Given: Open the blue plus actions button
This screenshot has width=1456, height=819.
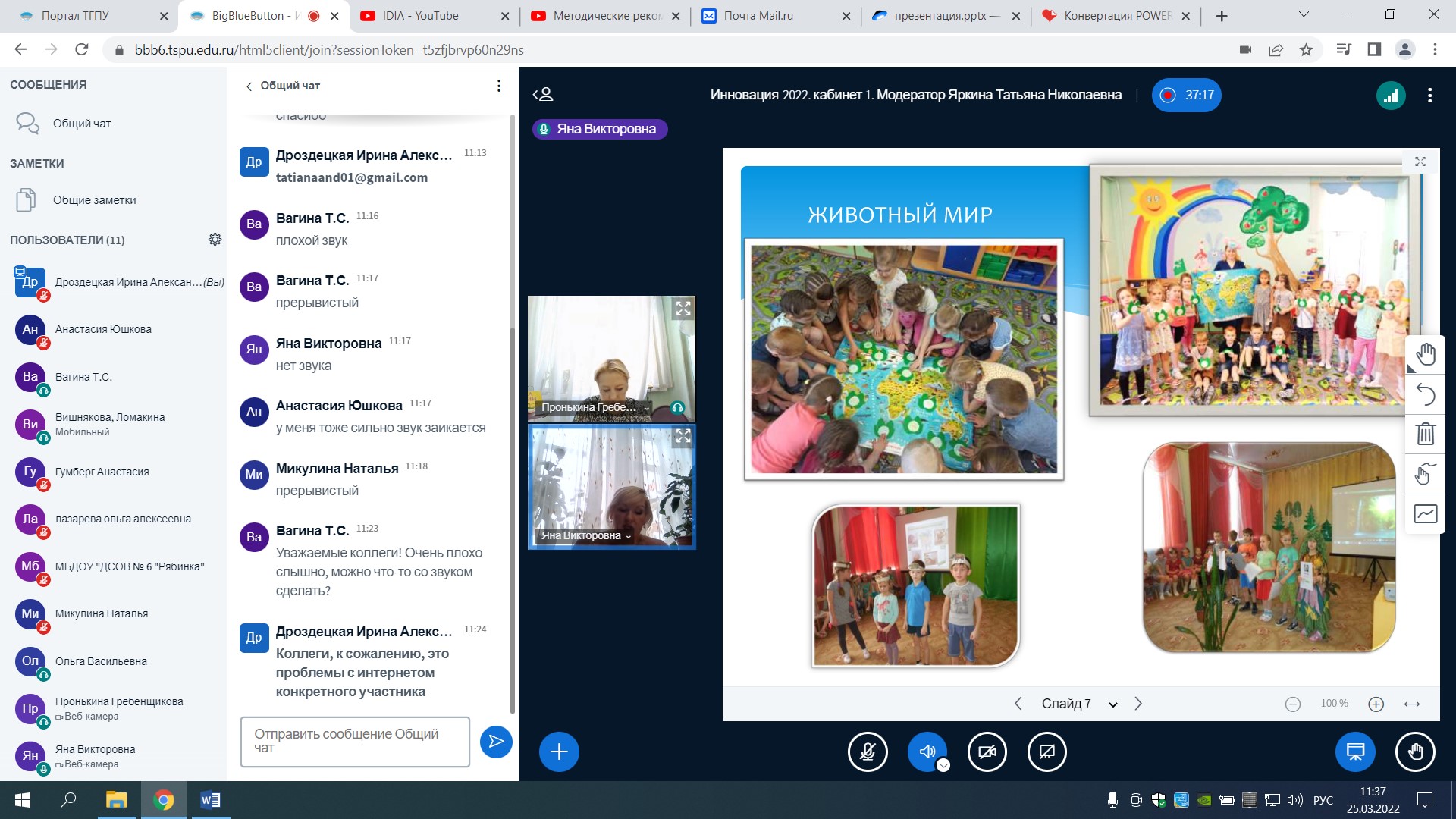Looking at the screenshot, I should click(x=559, y=752).
